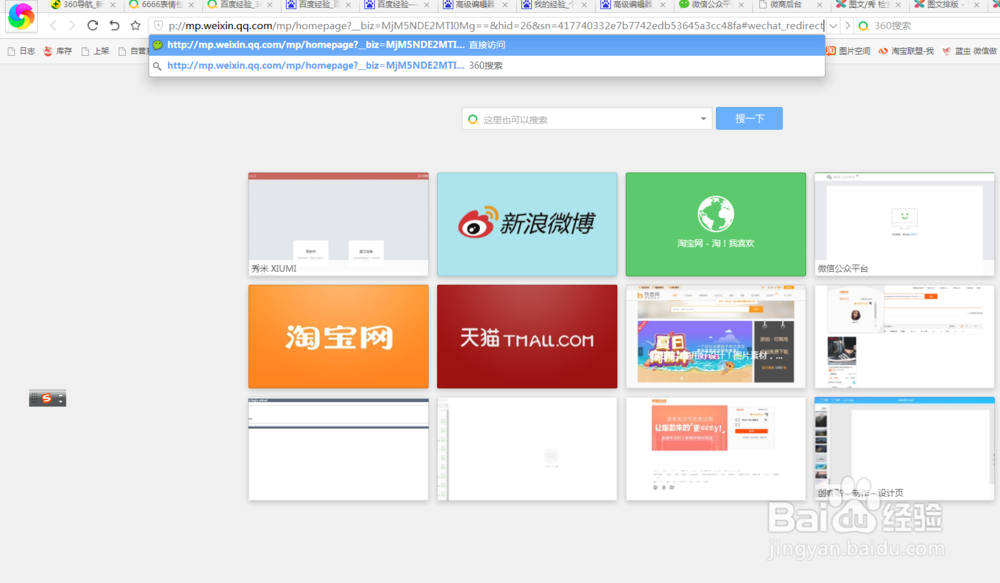Open the 天猫 TMALL.COM tile
Screen dimensions: 1000x583
pyautogui.click(x=527, y=336)
